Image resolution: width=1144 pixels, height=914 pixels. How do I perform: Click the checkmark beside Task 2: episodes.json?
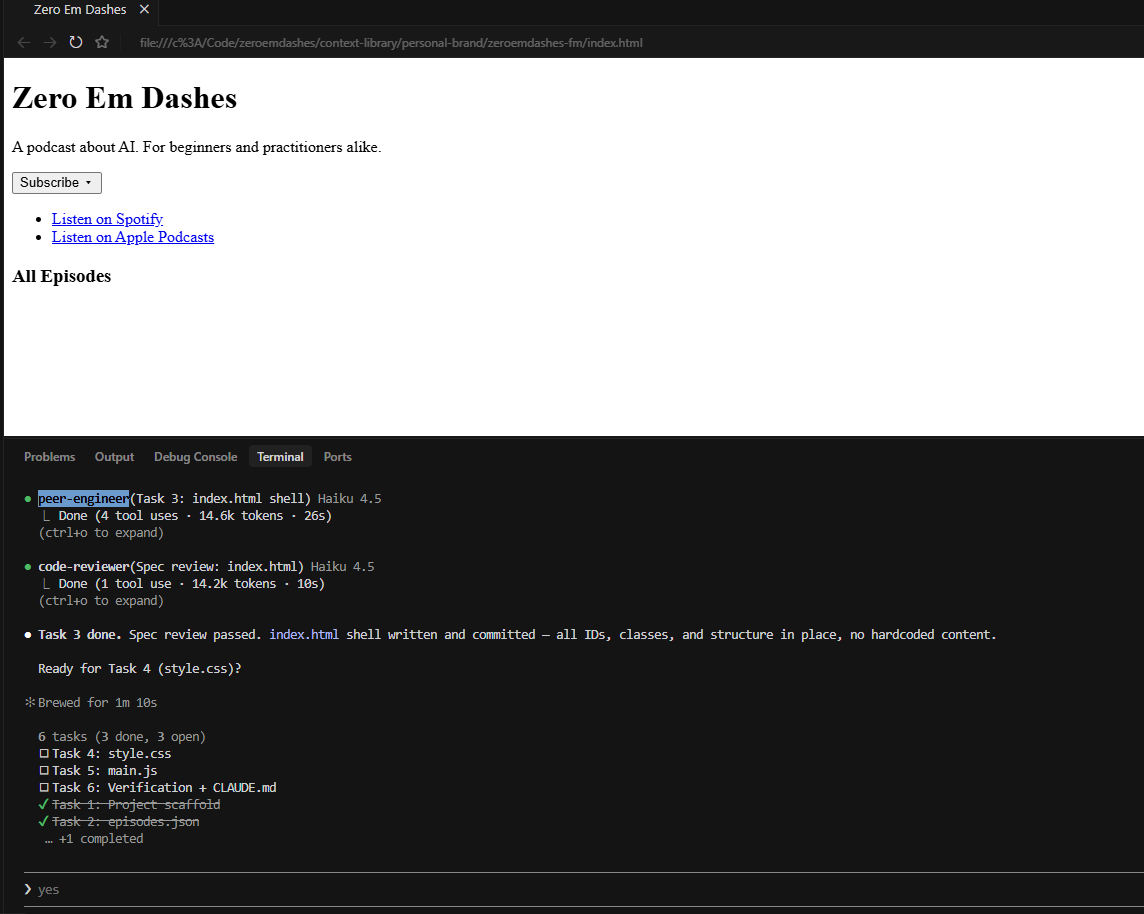pos(43,821)
